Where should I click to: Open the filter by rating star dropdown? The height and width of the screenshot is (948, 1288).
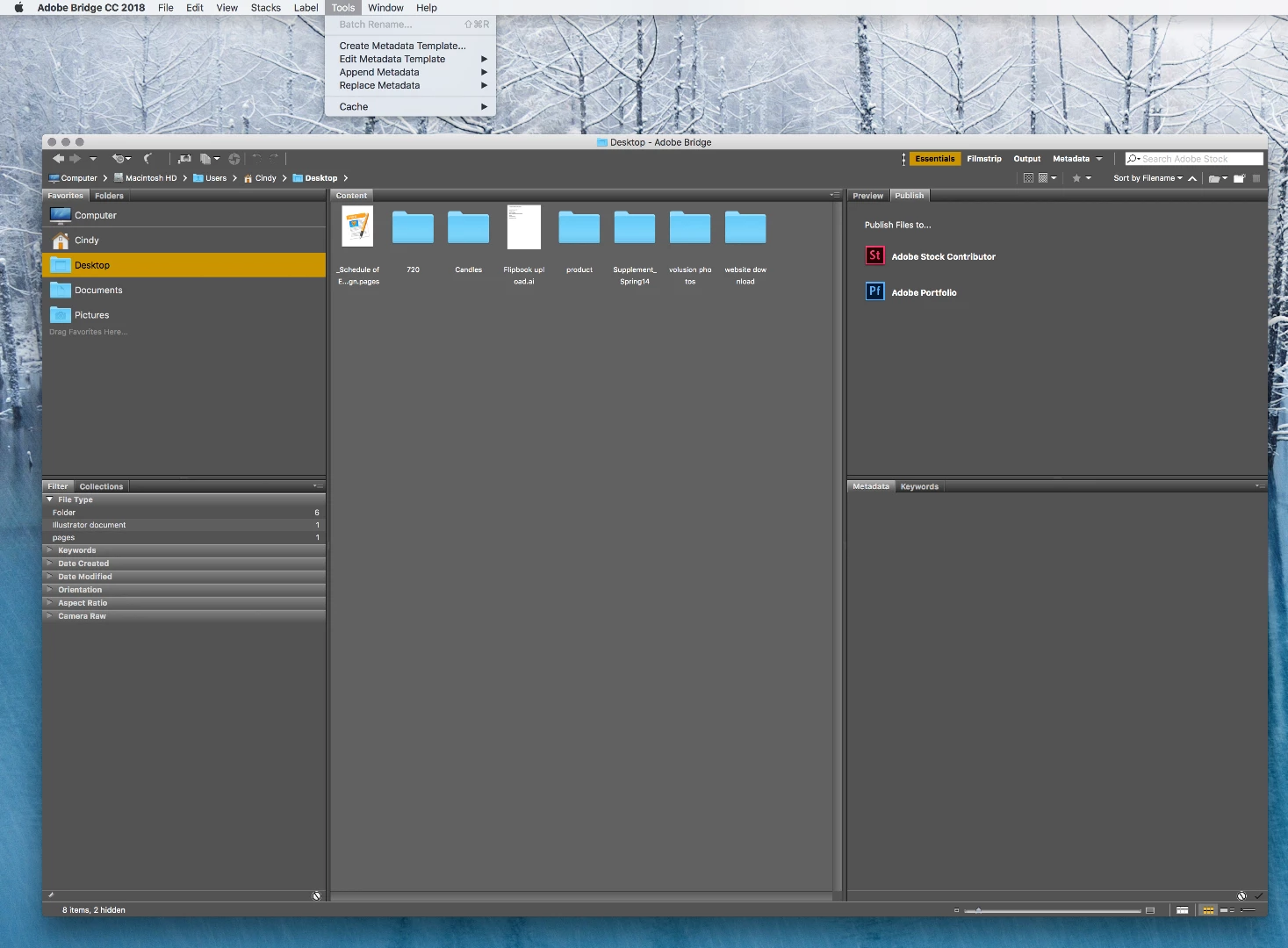[x=1082, y=178]
